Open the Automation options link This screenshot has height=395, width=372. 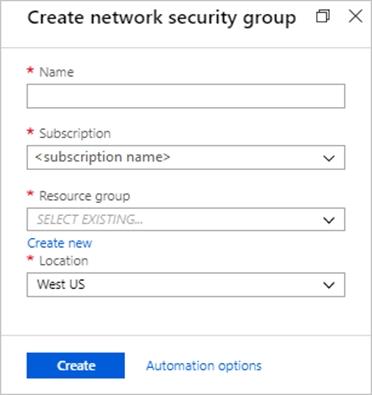pos(204,366)
